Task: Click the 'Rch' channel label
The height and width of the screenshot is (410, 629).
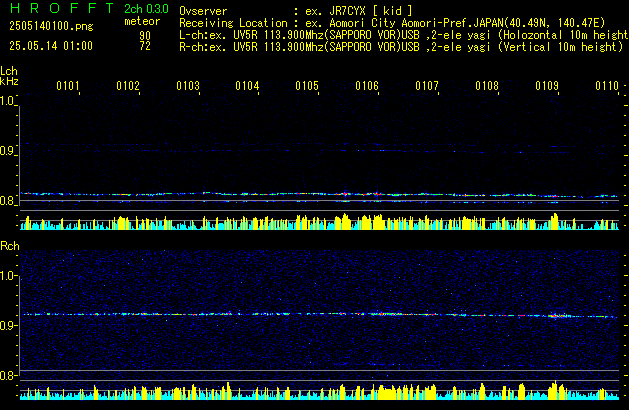Action: pyautogui.click(x=10, y=246)
